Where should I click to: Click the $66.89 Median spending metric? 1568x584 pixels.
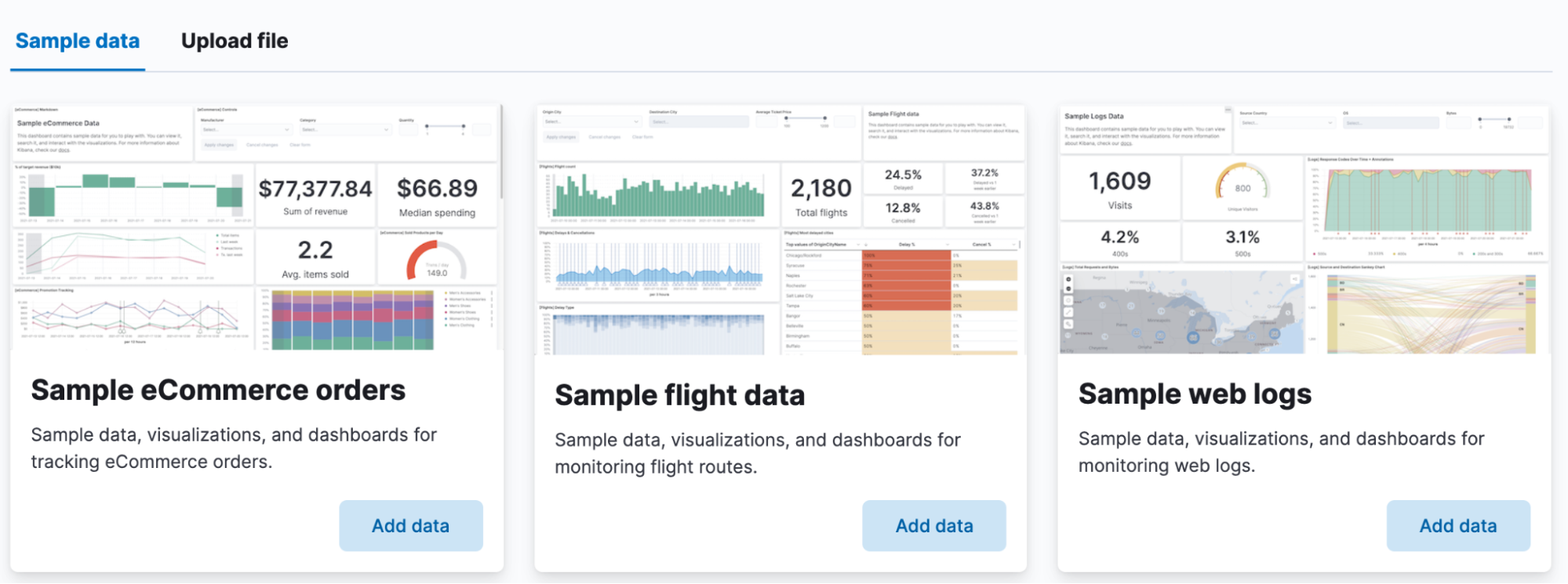[437, 195]
